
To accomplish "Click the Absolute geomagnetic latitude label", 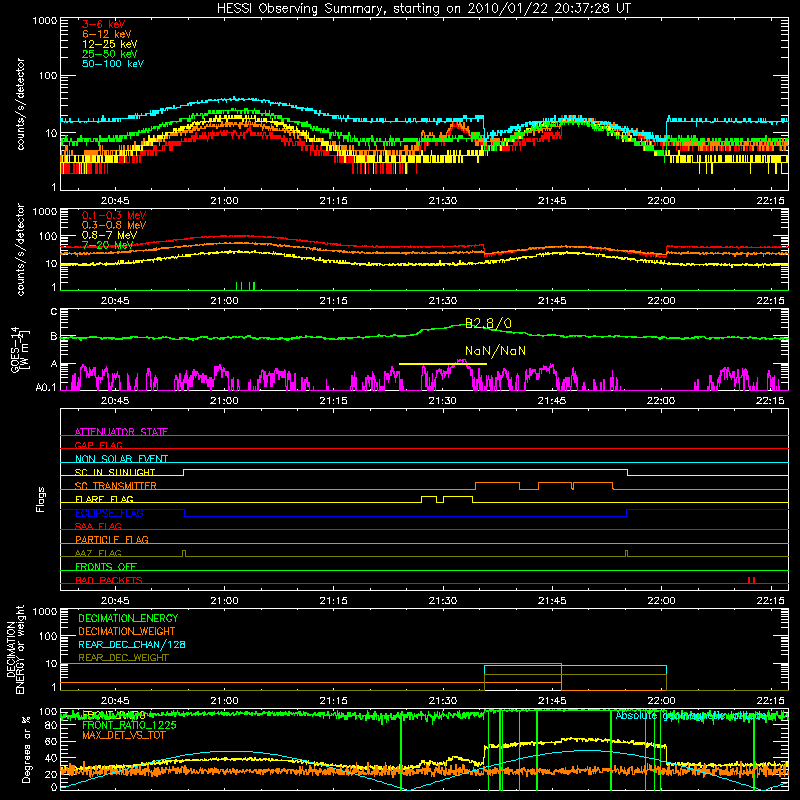I will pos(691,716).
